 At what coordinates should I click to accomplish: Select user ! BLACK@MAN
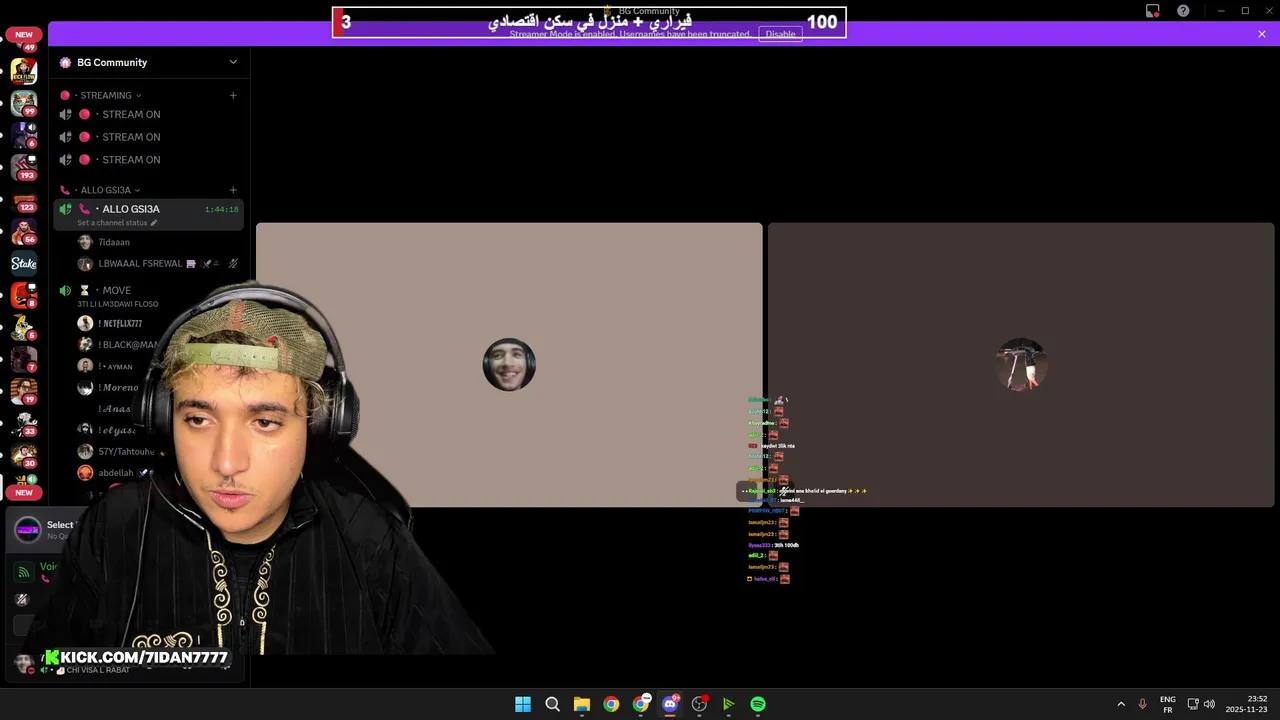(x=120, y=345)
